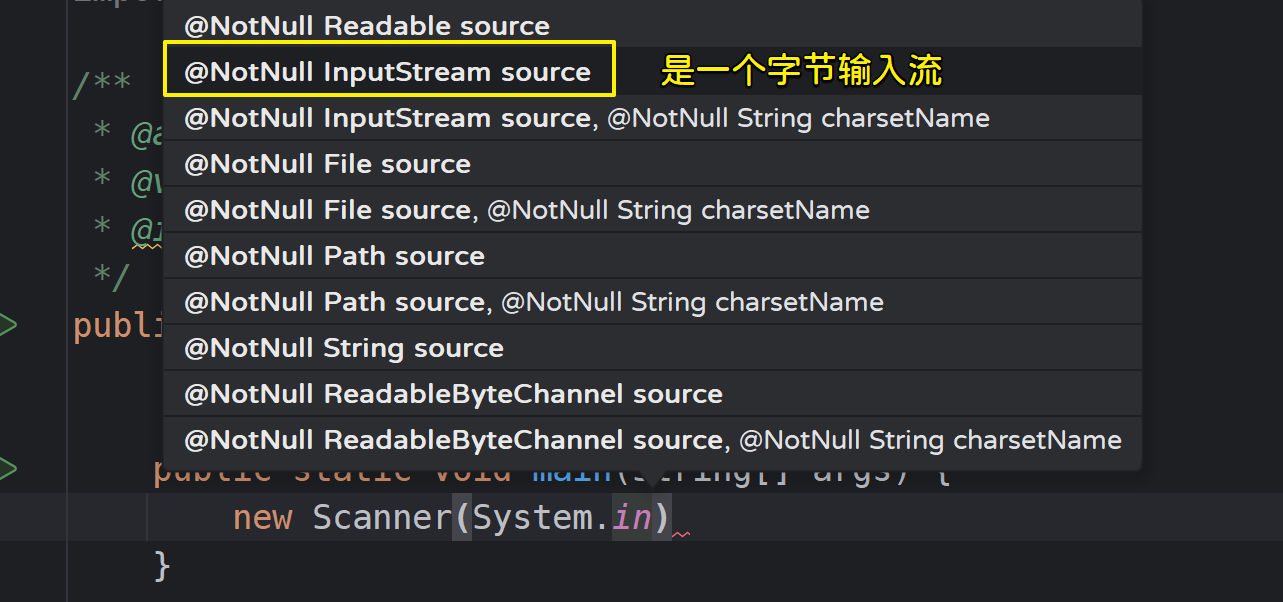1283x602 pixels.
Task: Choose File source with charsetName overload
Action: point(527,210)
